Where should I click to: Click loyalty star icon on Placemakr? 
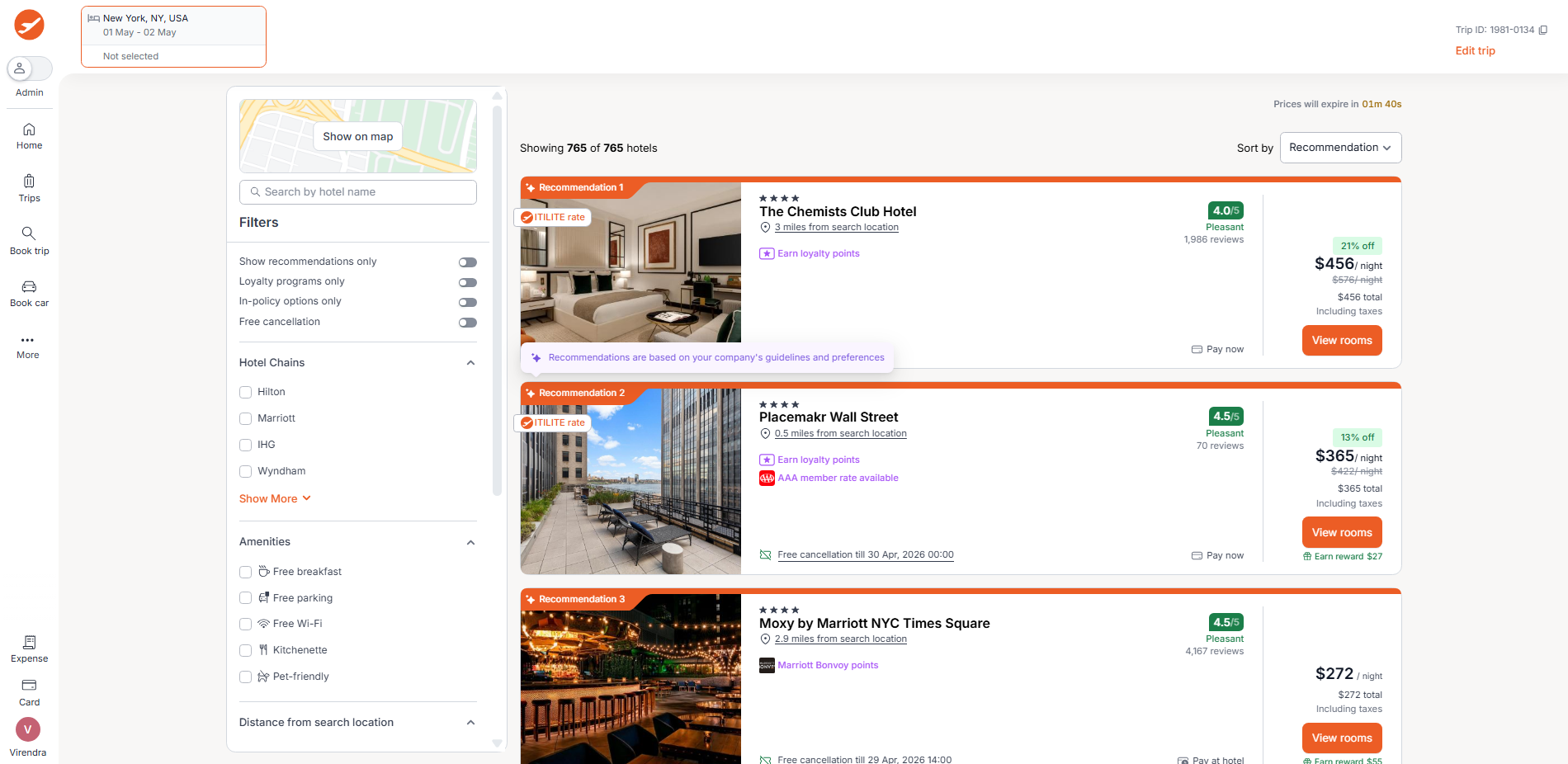(767, 460)
